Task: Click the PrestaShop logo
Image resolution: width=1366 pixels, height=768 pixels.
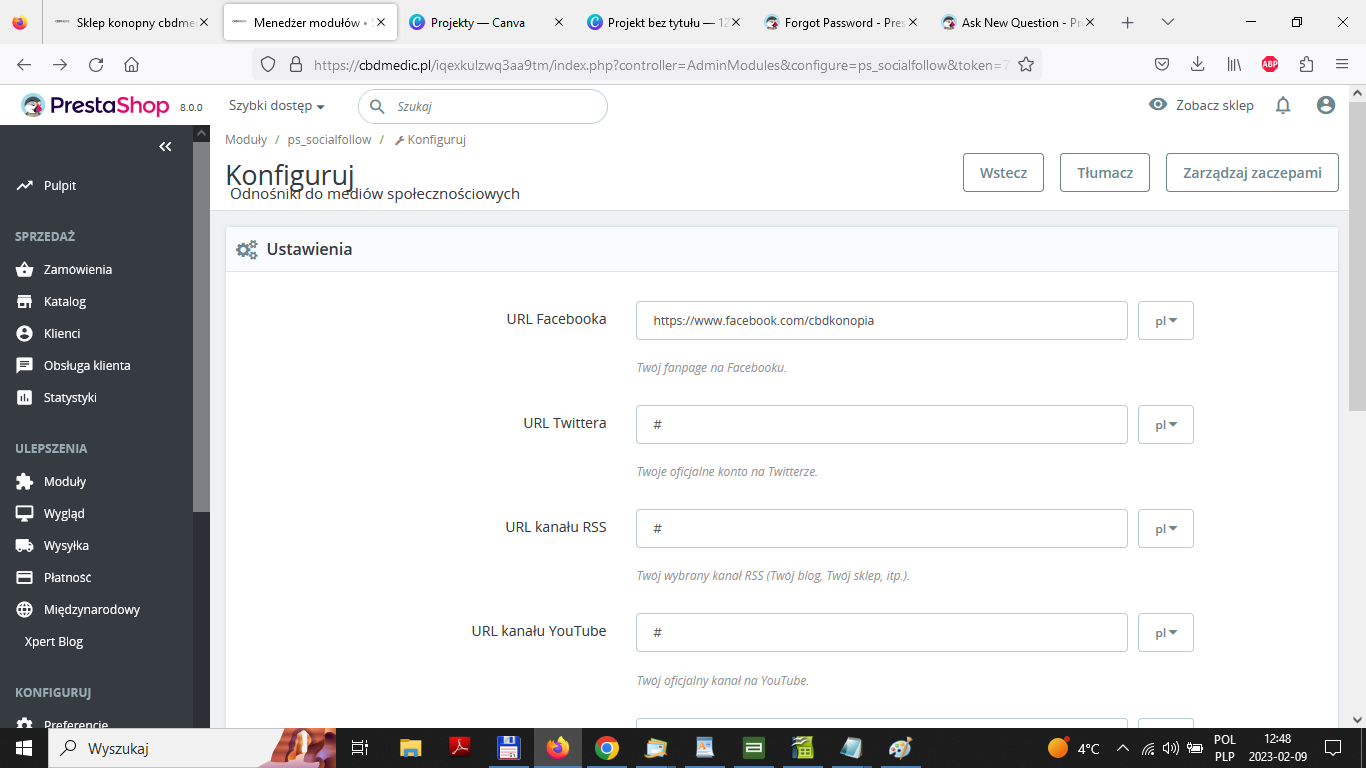Action: coord(95,105)
